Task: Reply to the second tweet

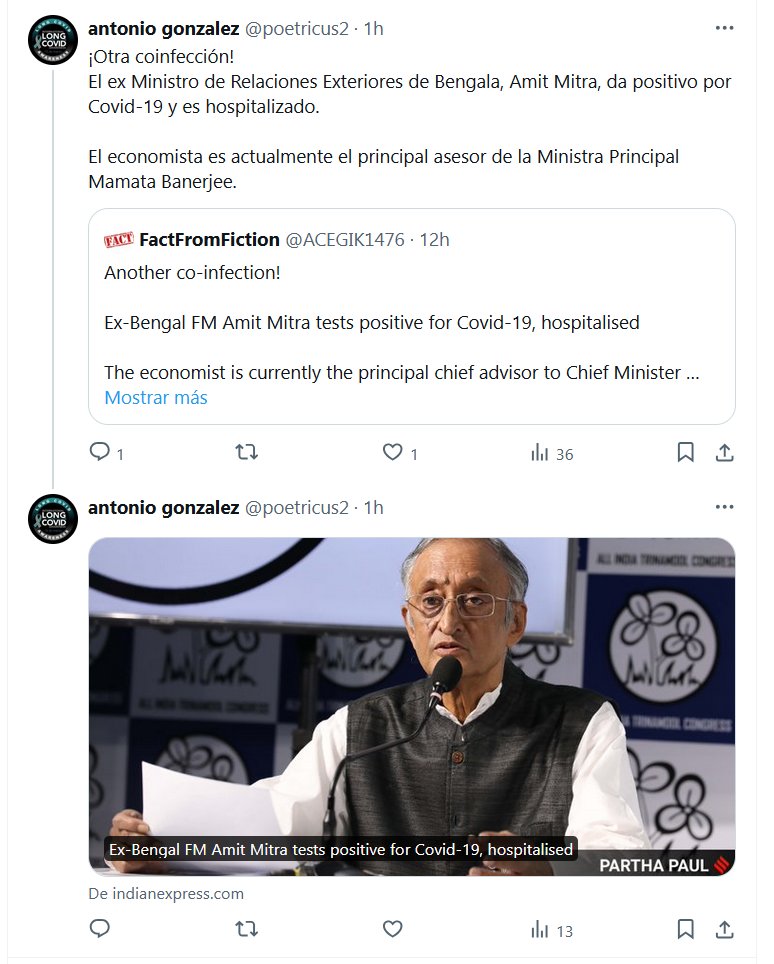Action: coord(100,929)
